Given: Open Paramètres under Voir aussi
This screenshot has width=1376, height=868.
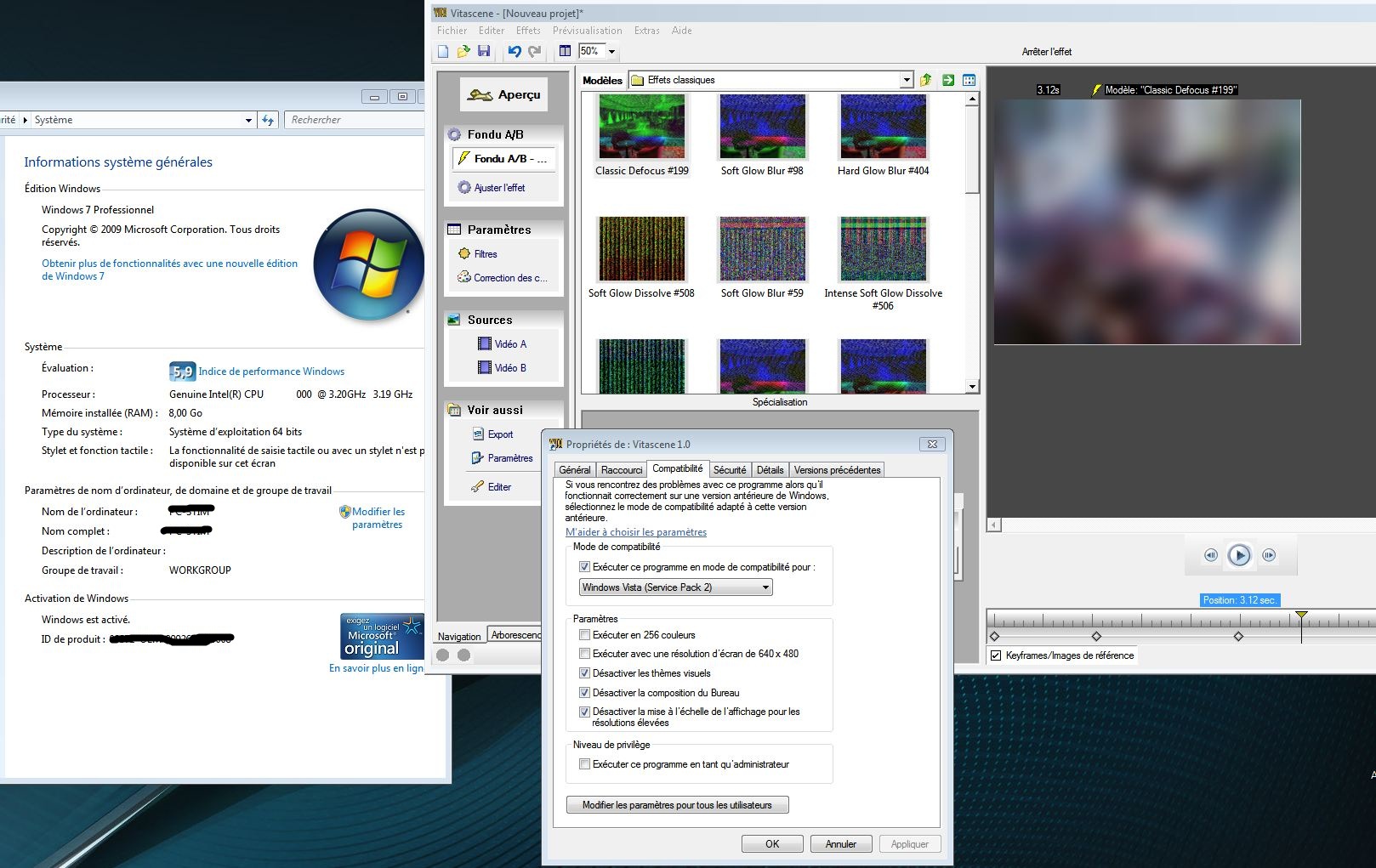Looking at the screenshot, I should (x=502, y=458).
